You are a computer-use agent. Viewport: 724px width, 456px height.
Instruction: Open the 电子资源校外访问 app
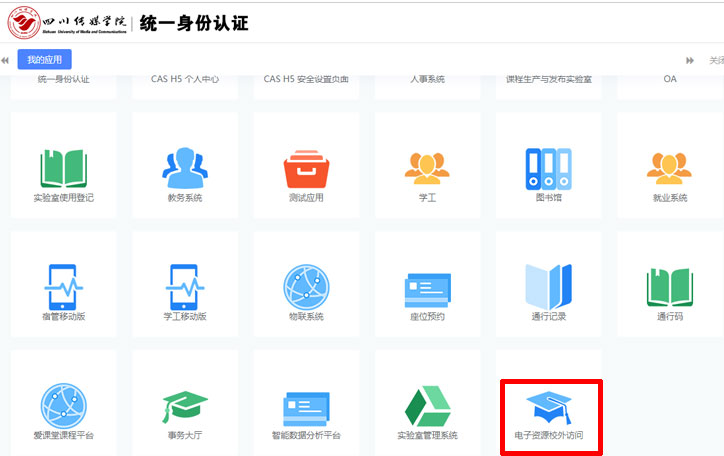pyautogui.click(x=548, y=409)
